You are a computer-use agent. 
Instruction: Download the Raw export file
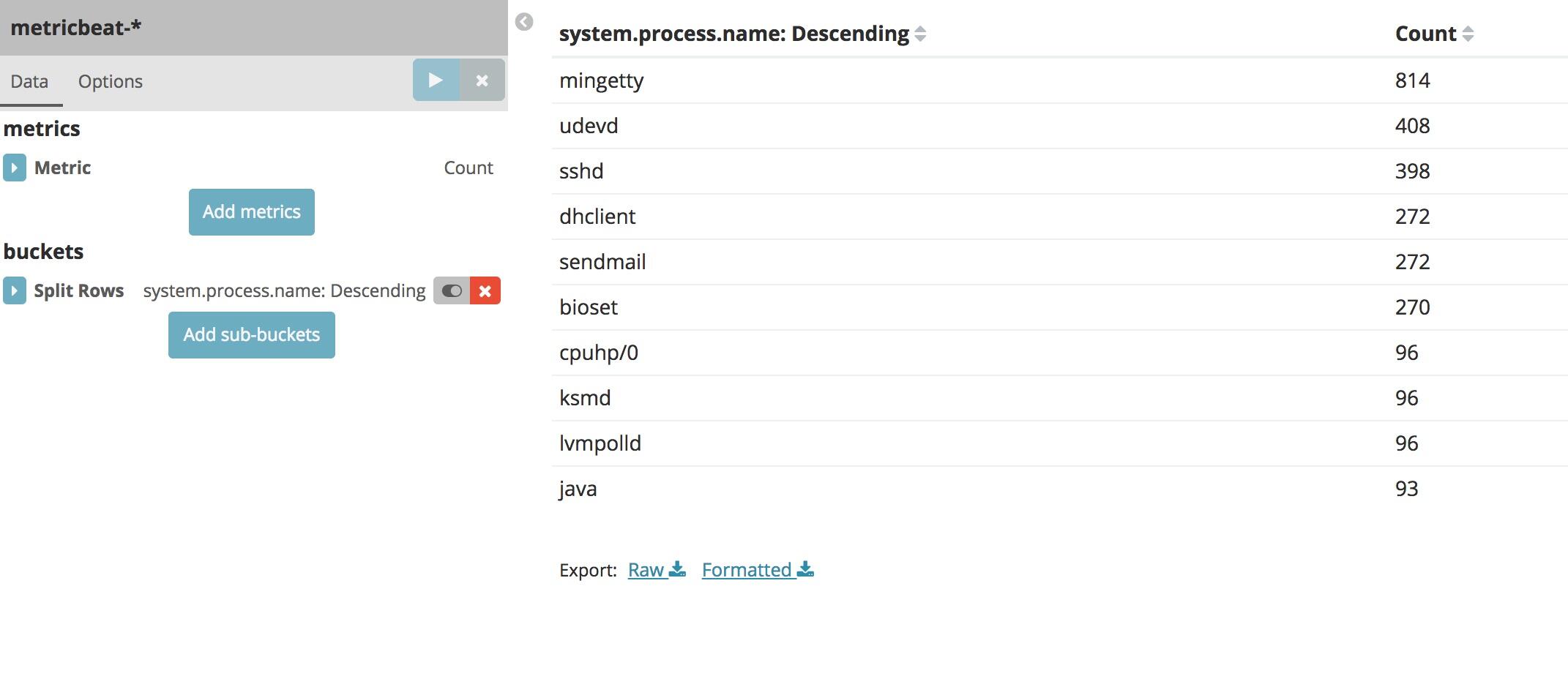[x=657, y=570]
